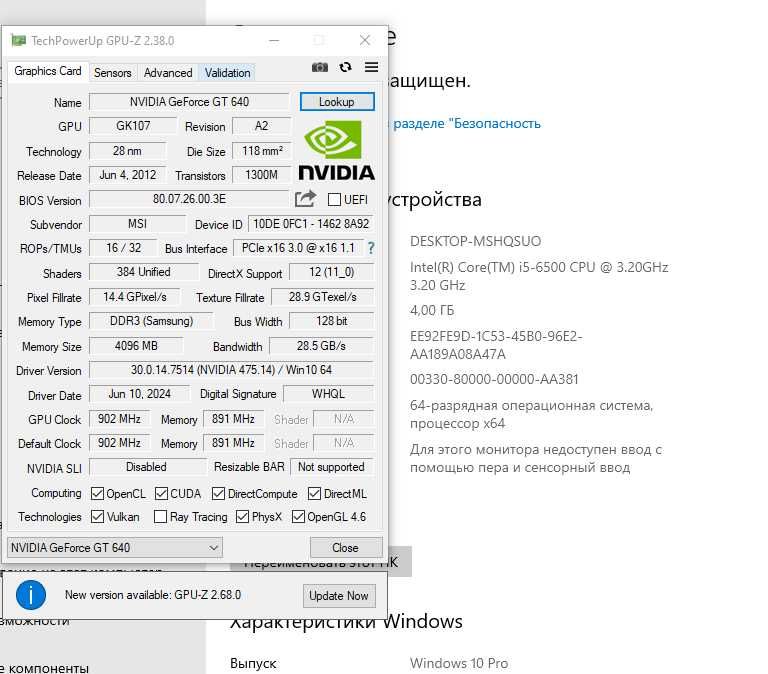The image size is (768, 674).
Task: Click the Memory Size value 4096 MB
Action: tap(136, 346)
